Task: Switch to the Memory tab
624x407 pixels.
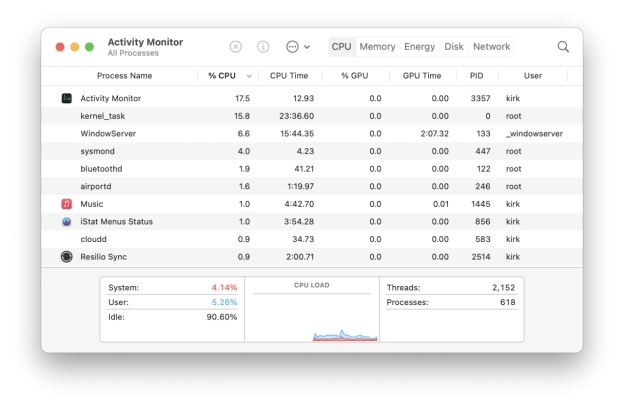Action: [377, 47]
